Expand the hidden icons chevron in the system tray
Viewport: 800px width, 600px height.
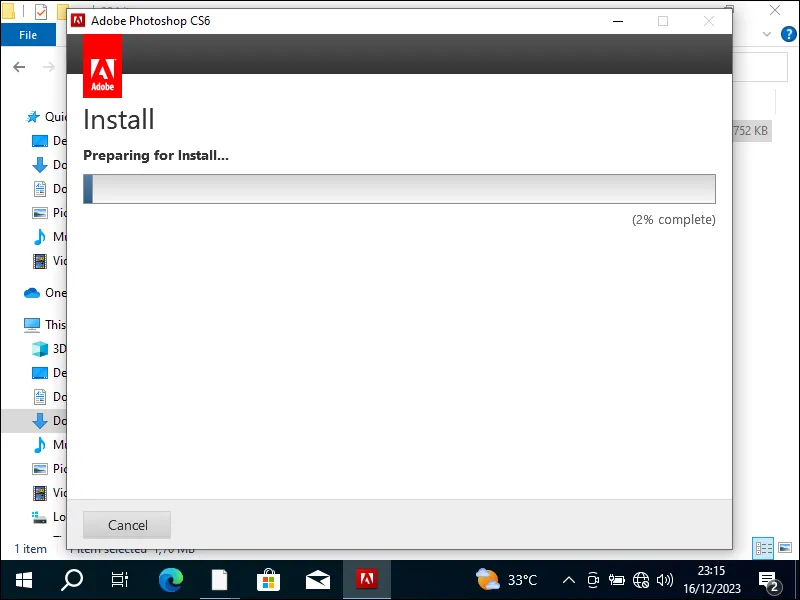click(x=568, y=579)
